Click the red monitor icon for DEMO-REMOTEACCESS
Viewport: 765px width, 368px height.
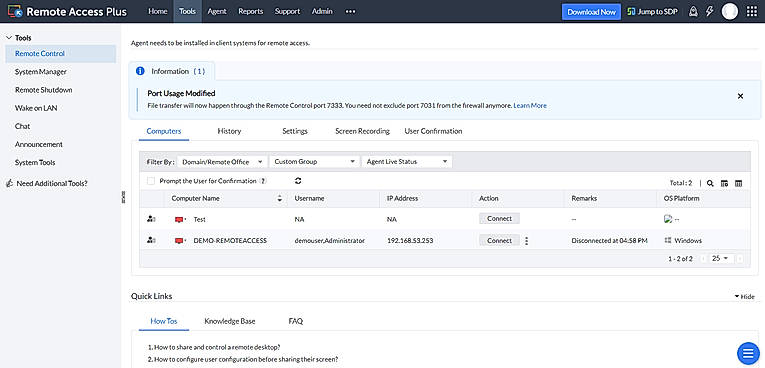[x=180, y=241]
